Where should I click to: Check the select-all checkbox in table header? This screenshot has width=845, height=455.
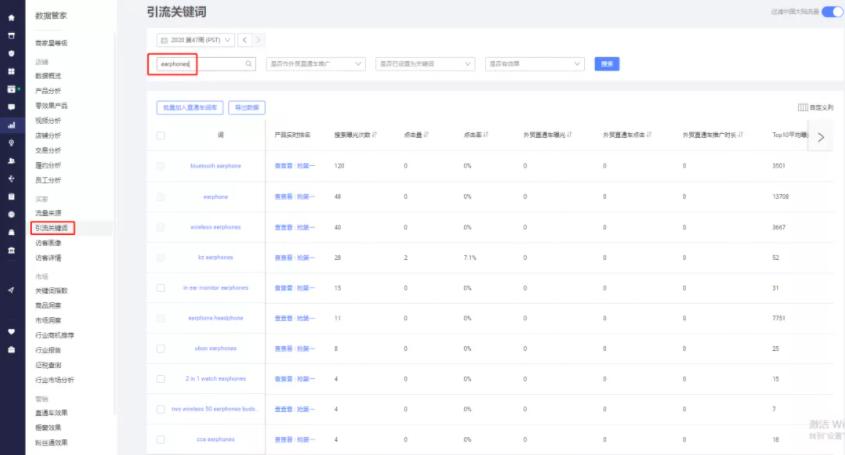(161, 134)
